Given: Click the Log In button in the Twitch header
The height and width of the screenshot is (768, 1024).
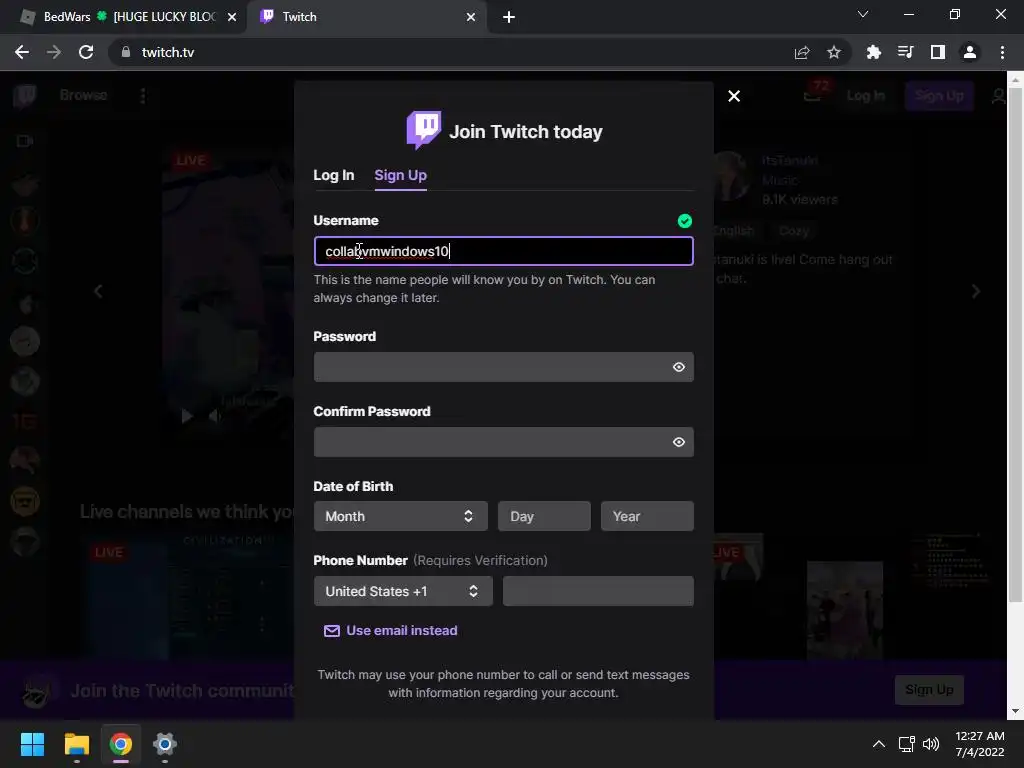Looking at the screenshot, I should pyautogui.click(x=865, y=96).
